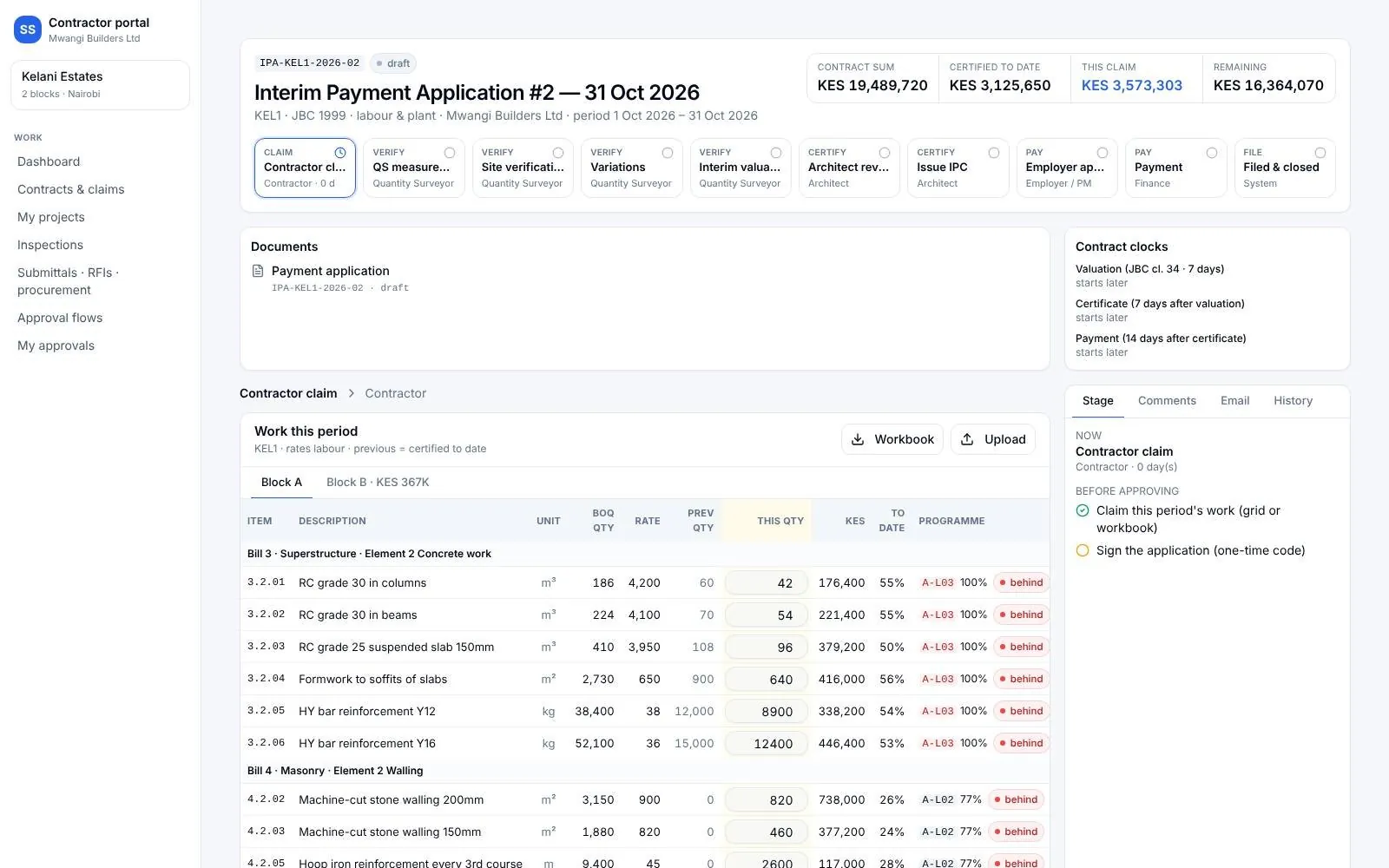Click the Upload button
Screen dimensions: 1389x868
pyautogui.click(x=993, y=439)
